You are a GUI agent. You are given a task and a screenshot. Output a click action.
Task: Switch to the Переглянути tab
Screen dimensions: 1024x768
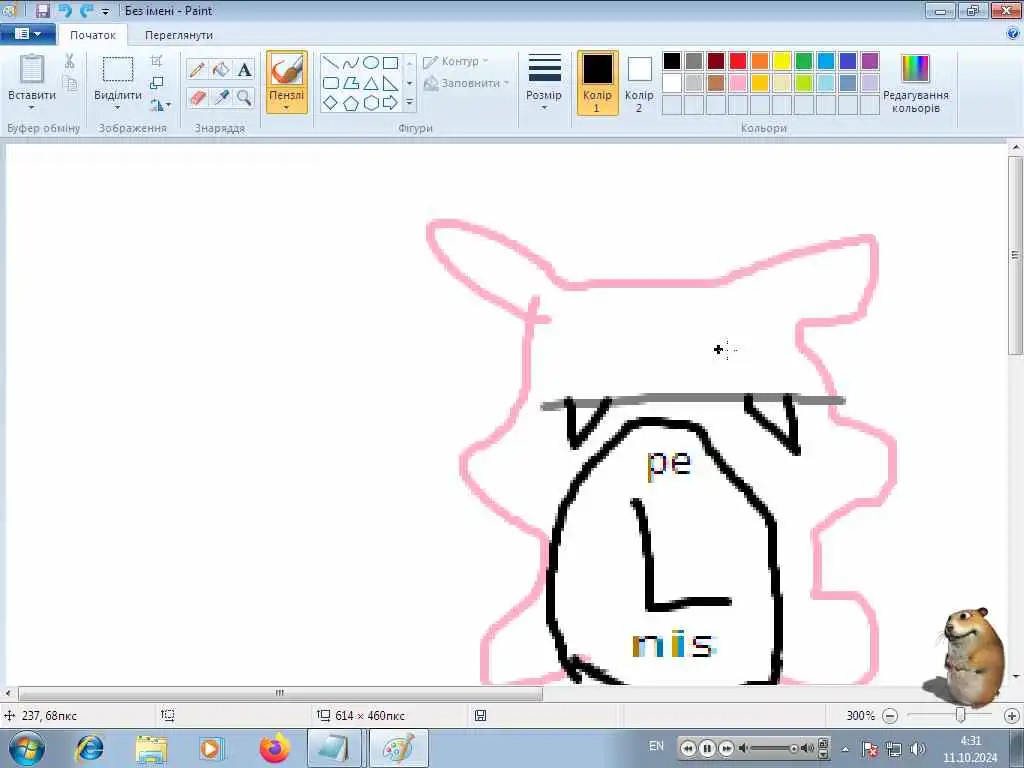(x=179, y=35)
